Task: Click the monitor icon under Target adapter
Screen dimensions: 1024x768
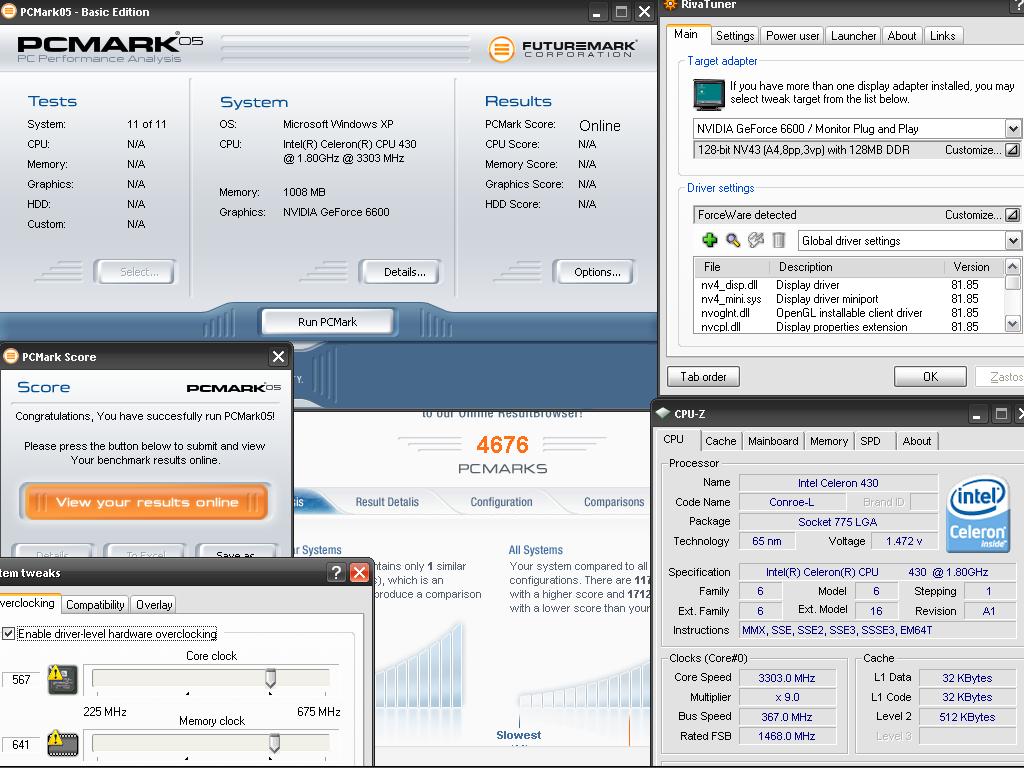Action: 709,95
